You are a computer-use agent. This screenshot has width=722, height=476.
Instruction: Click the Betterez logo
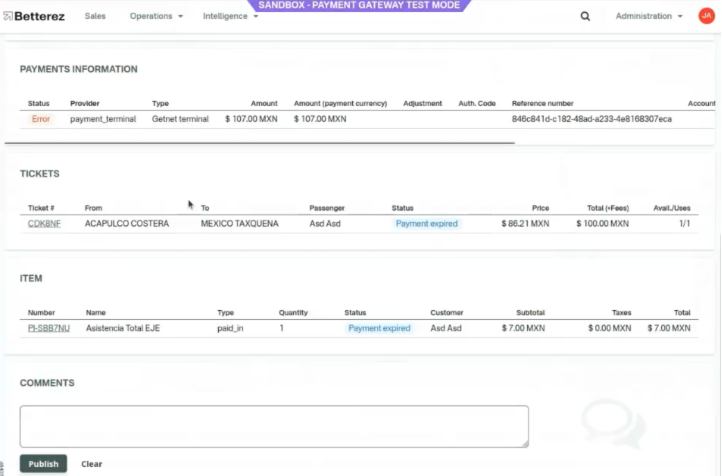click(x=34, y=16)
